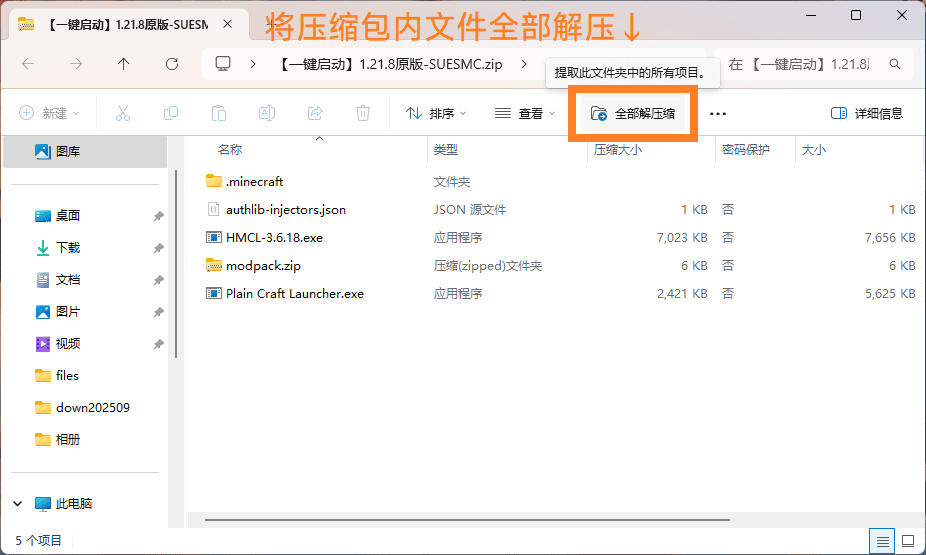Open the Sort (排序) dropdown

click(436, 114)
